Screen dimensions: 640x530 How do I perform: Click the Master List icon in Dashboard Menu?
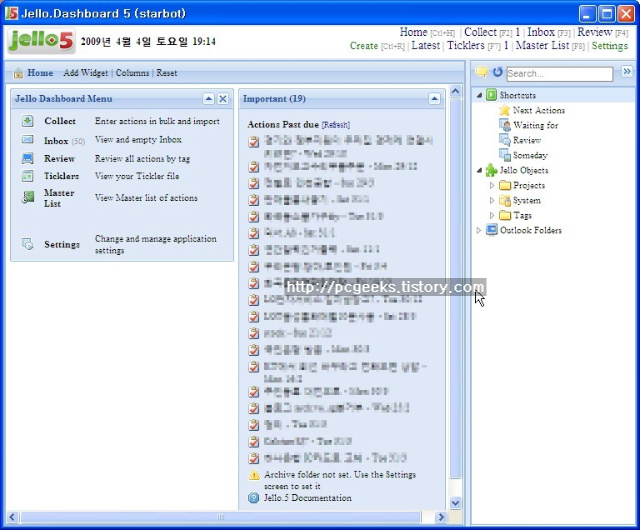(28, 198)
